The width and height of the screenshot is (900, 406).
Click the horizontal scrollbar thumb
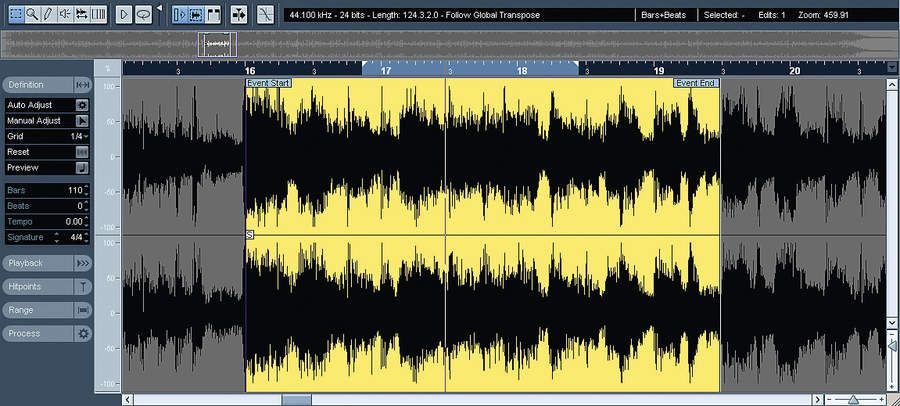tap(296, 400)
